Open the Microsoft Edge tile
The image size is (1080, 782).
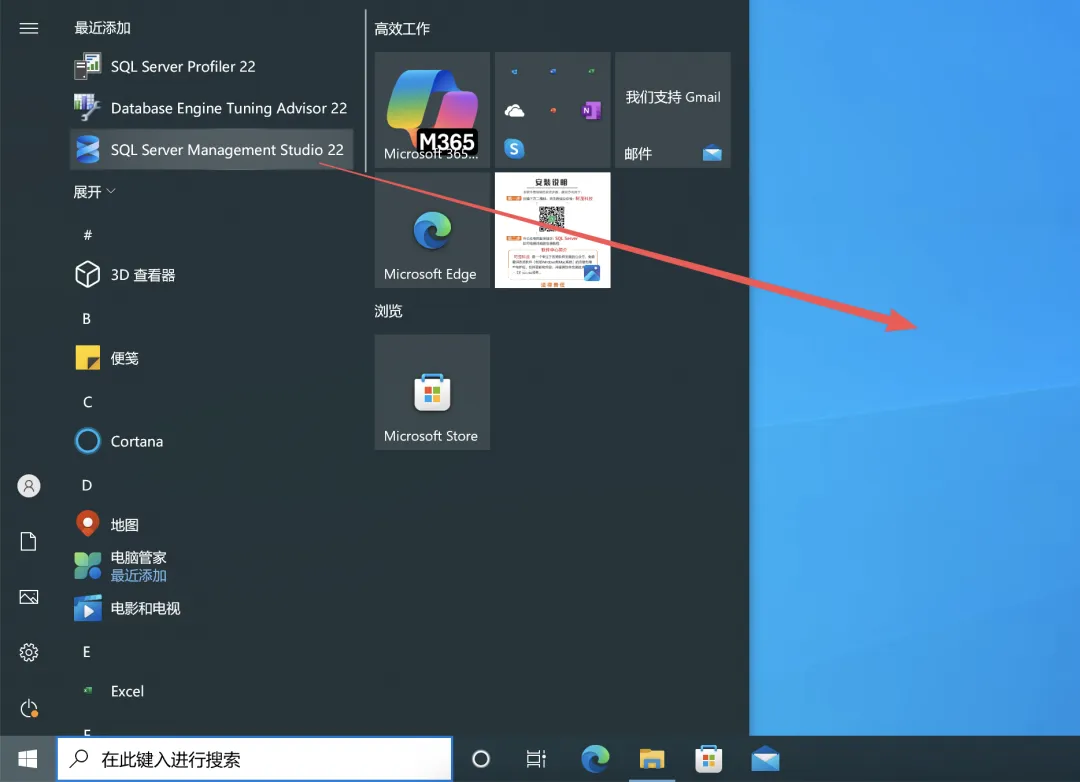432,230
